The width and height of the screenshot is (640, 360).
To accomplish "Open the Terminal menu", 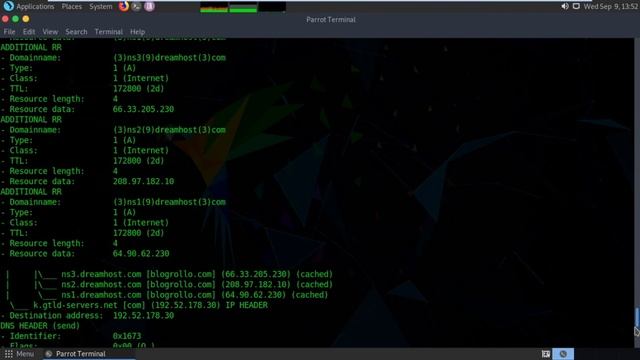I will point(109,31).
